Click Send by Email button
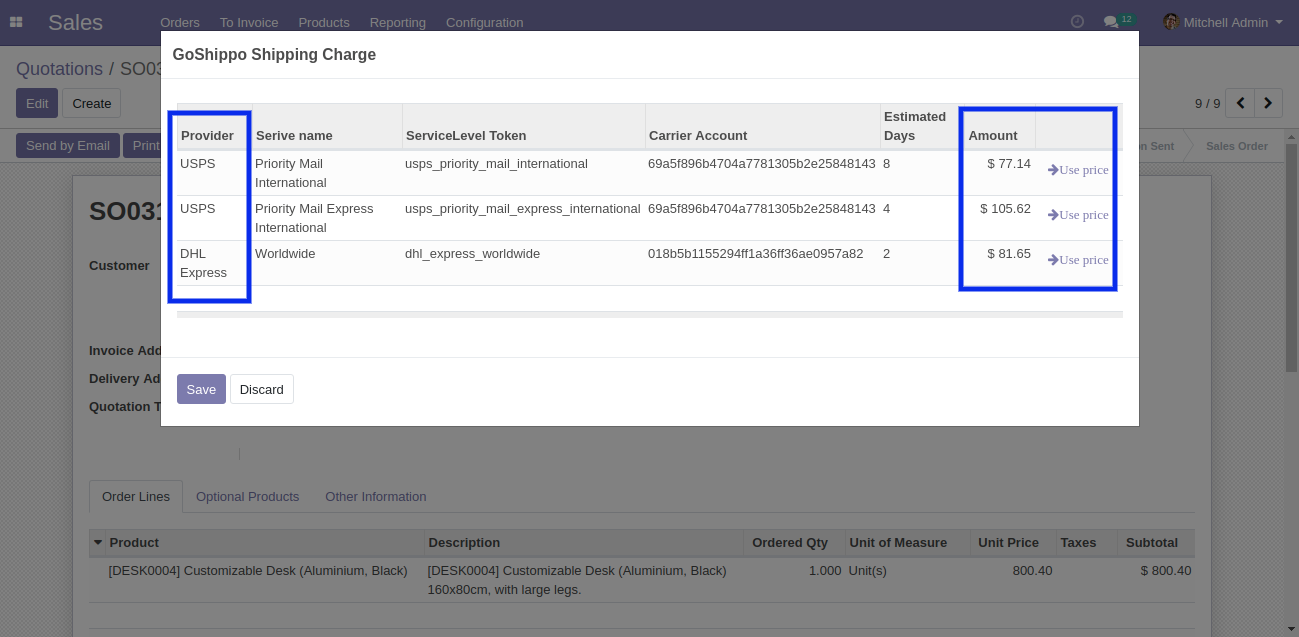This screenshot has height=637, width=1299. click(68, 145)
